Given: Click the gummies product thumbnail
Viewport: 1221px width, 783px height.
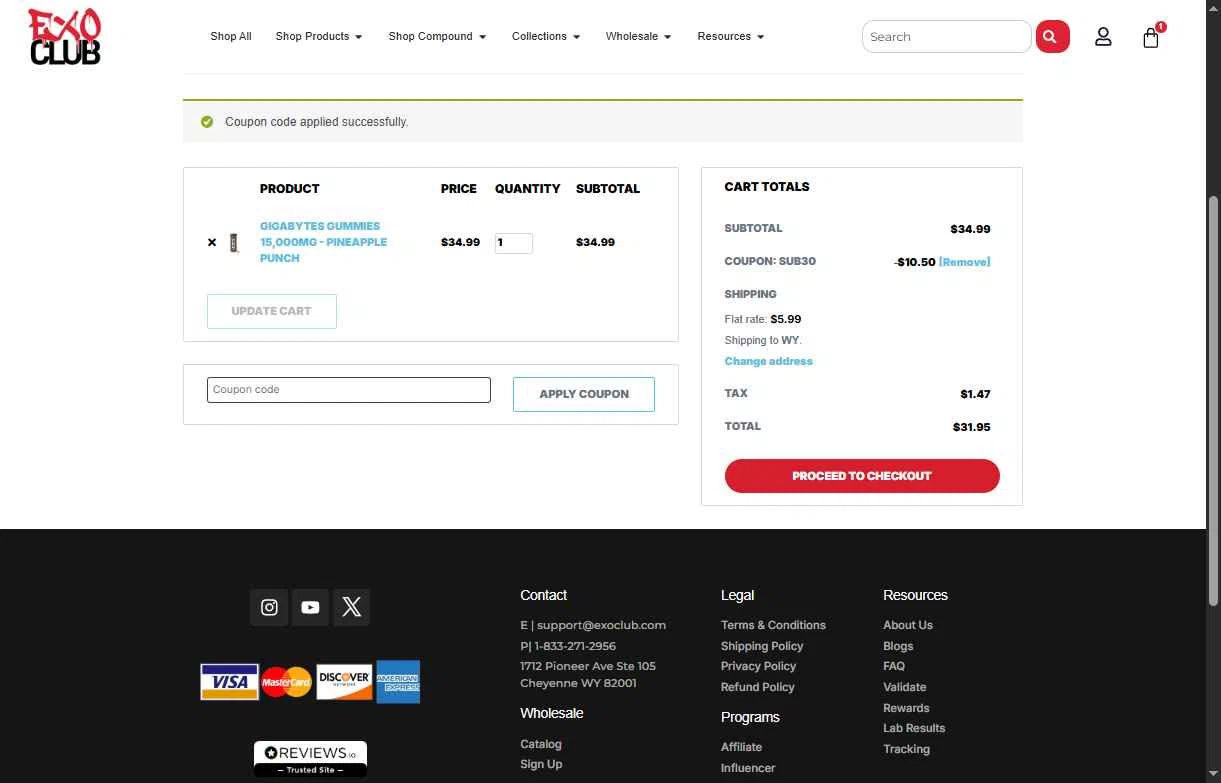Looking at the screenshot, I should [234, 243].
